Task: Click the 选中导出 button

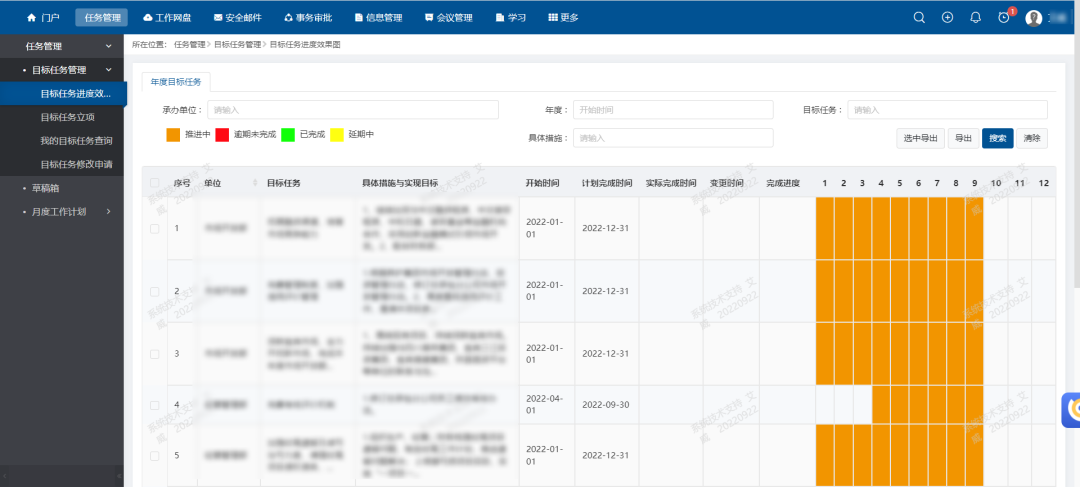Action: coord(919,138)
